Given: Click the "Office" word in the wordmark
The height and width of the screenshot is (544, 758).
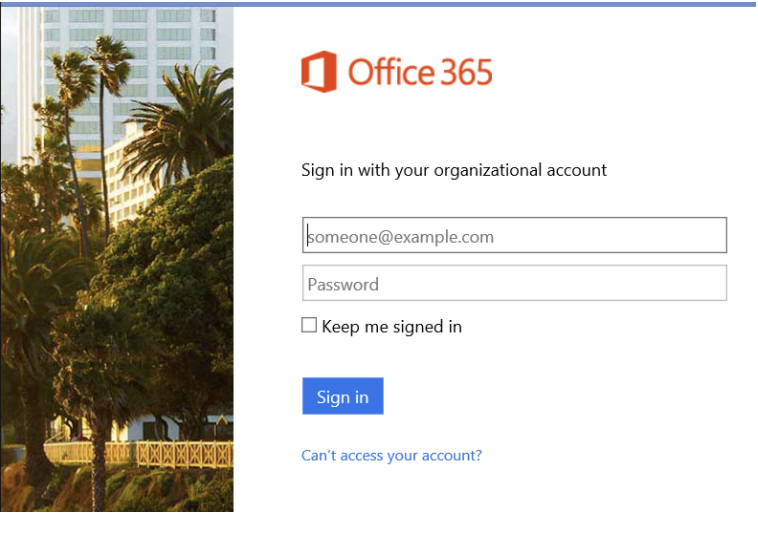Looking at the screenshot, I should coord(392,72).
